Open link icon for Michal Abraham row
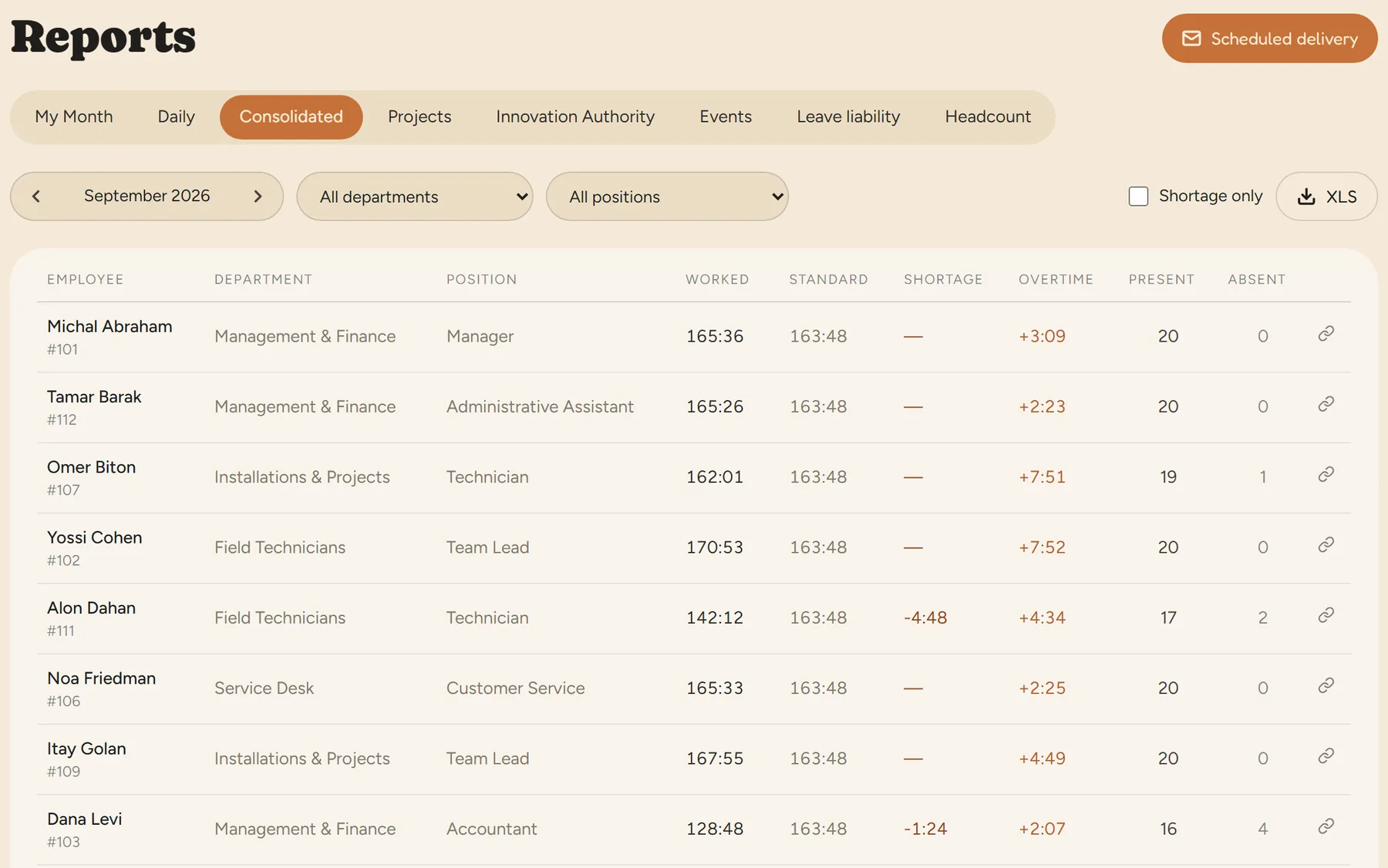1388x868 pixels. click(x=1326, y=334)
